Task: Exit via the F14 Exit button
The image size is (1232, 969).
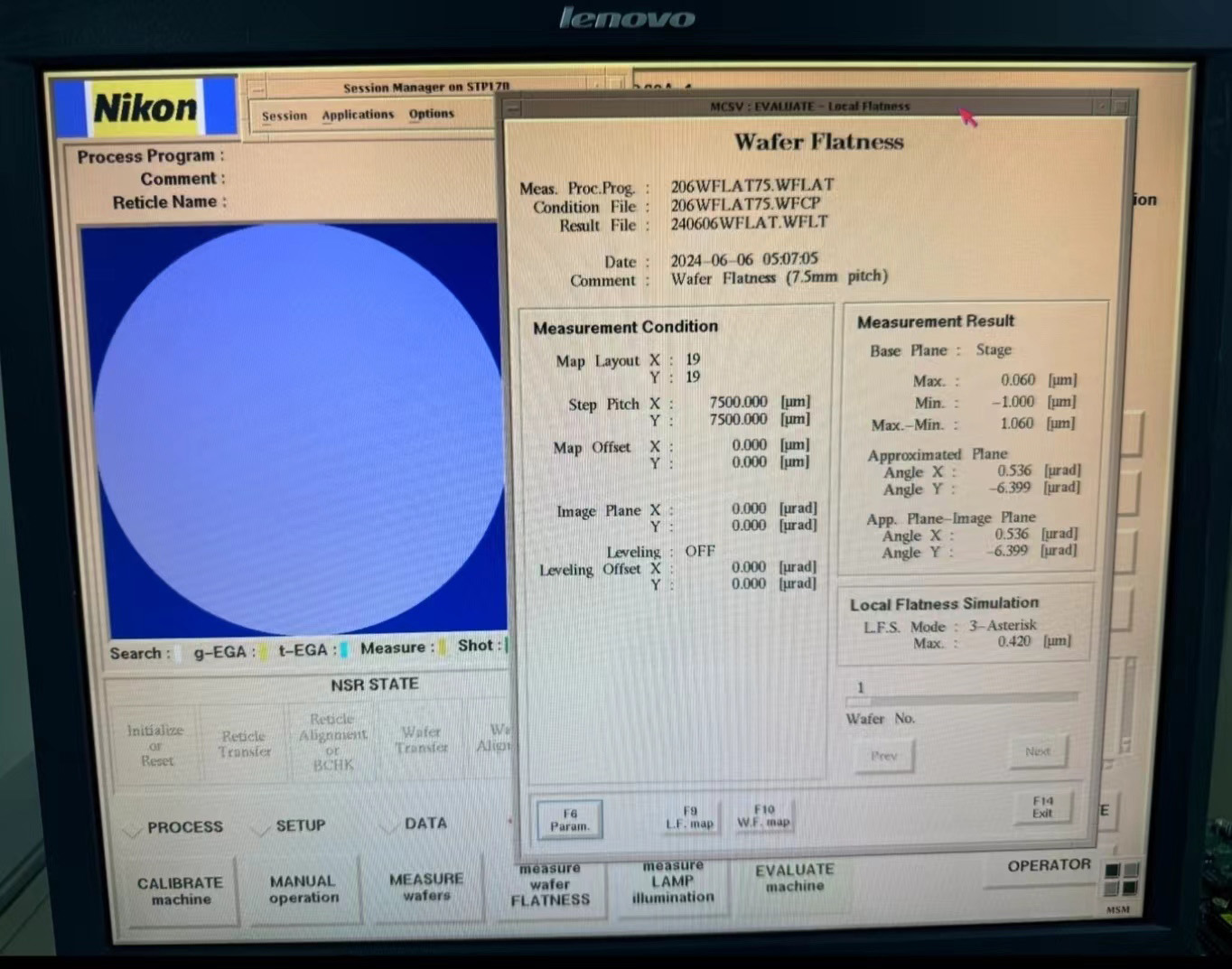Action: pyautogui.click(x=1042, y=807)
